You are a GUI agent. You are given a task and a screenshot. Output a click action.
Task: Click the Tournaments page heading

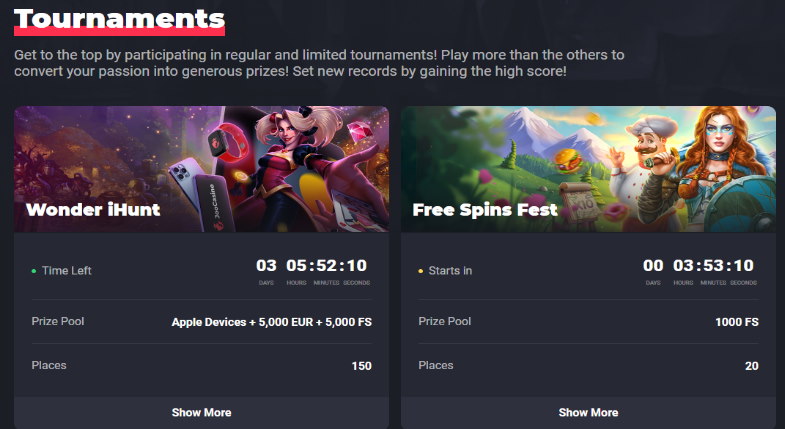[119, 20]
